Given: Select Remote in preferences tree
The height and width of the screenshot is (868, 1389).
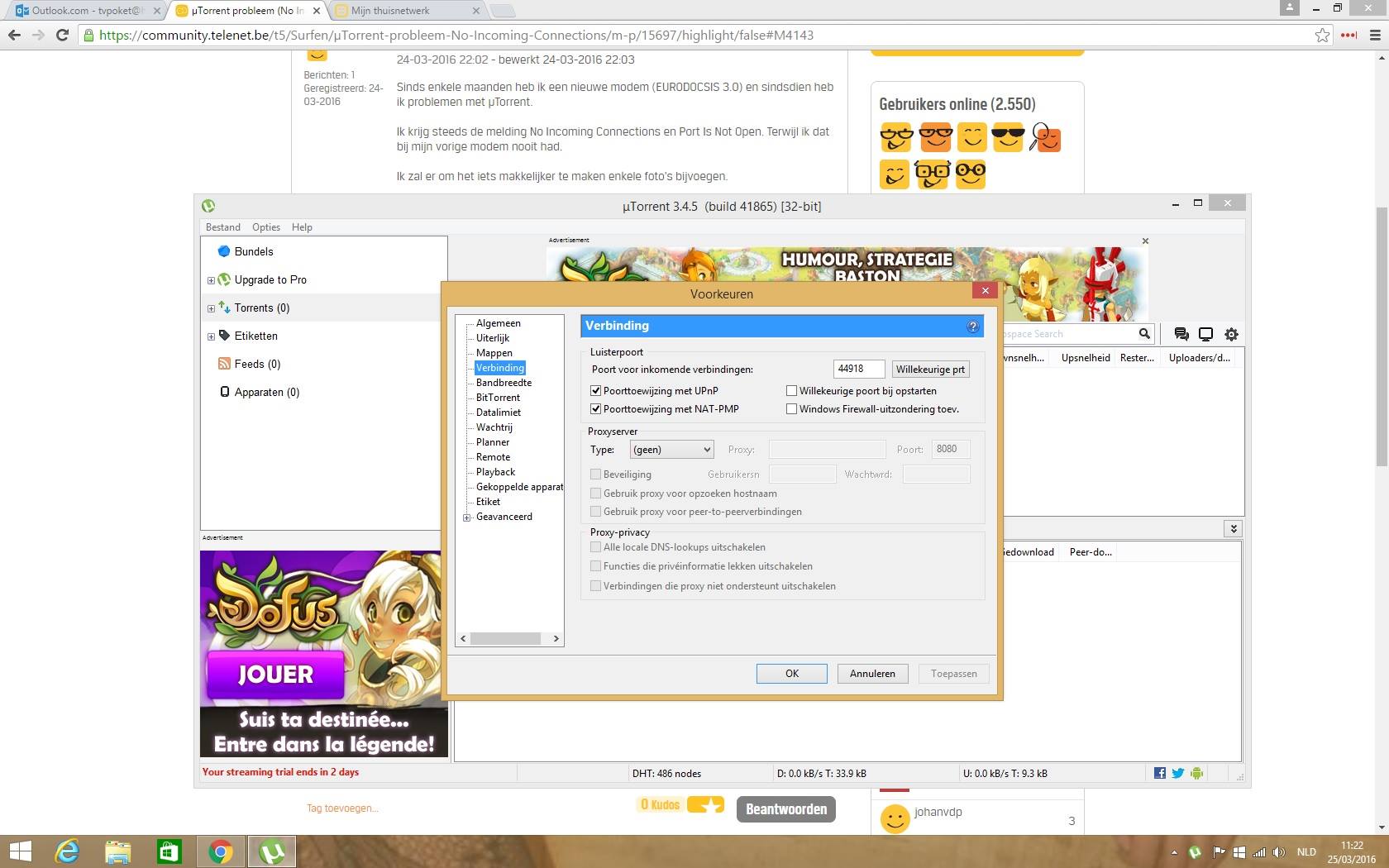Looking at the screenshot, I should (x=493, y=457).
